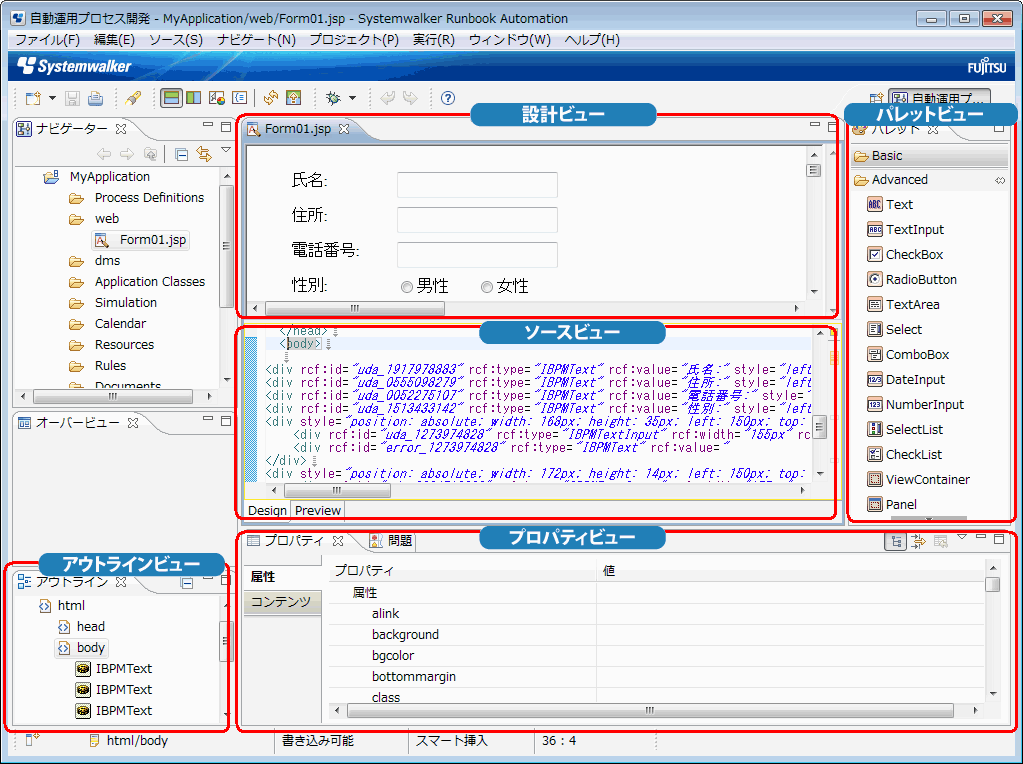
Task: Click the orange refresh arrows toolbar icon
Action: click(x=271, y=99)
